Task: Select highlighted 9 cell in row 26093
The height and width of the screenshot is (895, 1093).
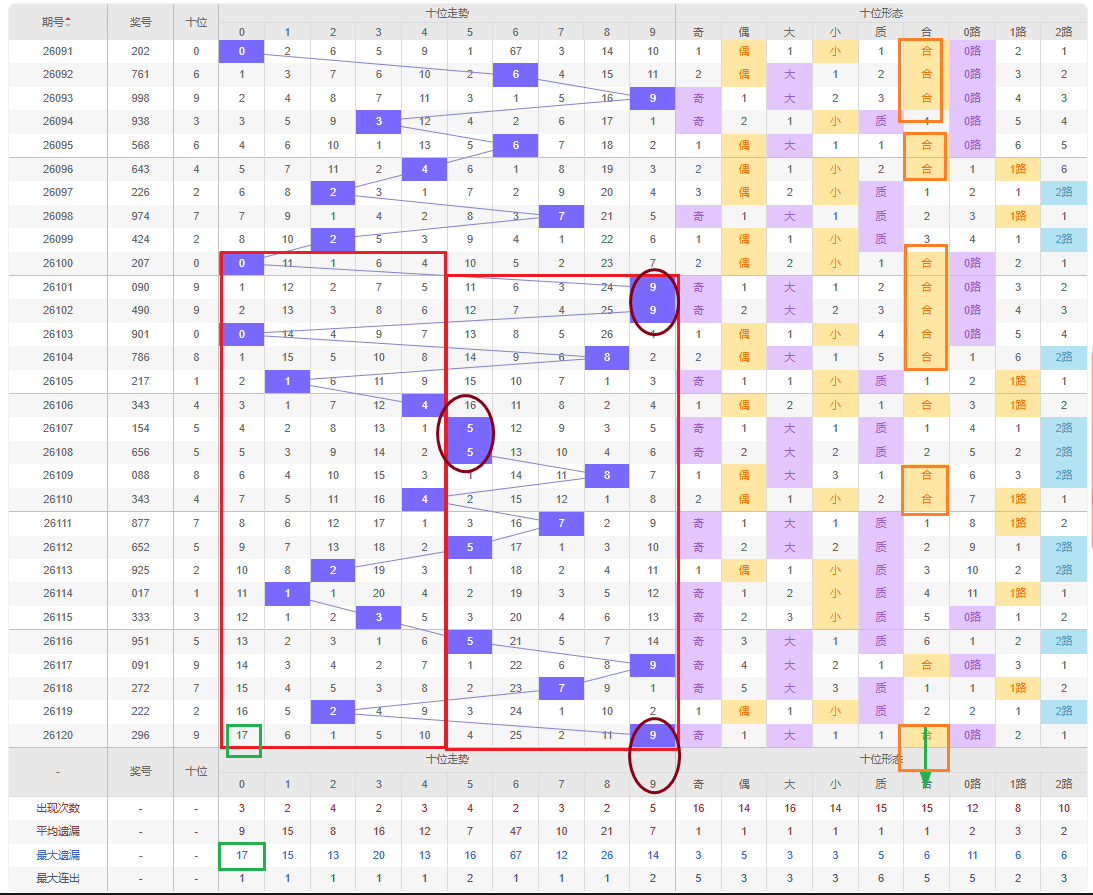Action: [x=652, y=98]
